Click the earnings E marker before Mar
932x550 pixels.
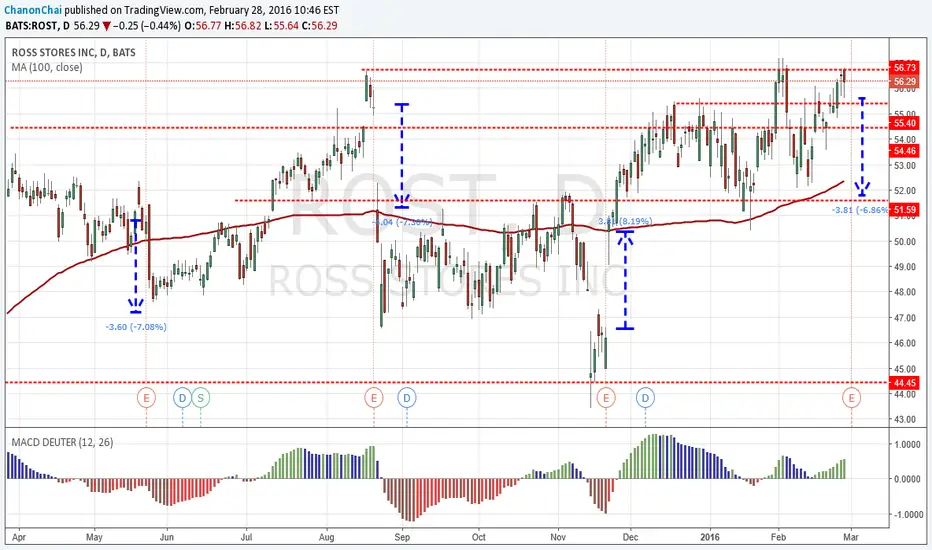(852, 397)
